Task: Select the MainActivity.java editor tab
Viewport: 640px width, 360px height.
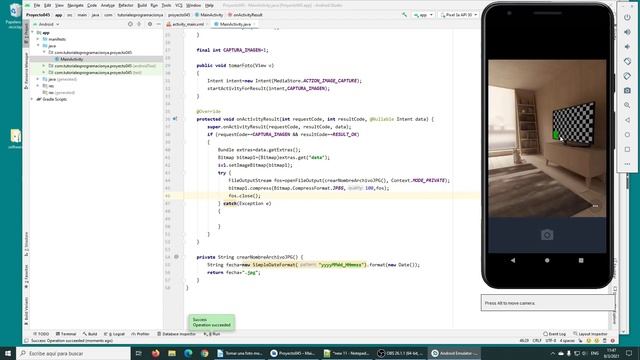Action: [x=235, y=24]
